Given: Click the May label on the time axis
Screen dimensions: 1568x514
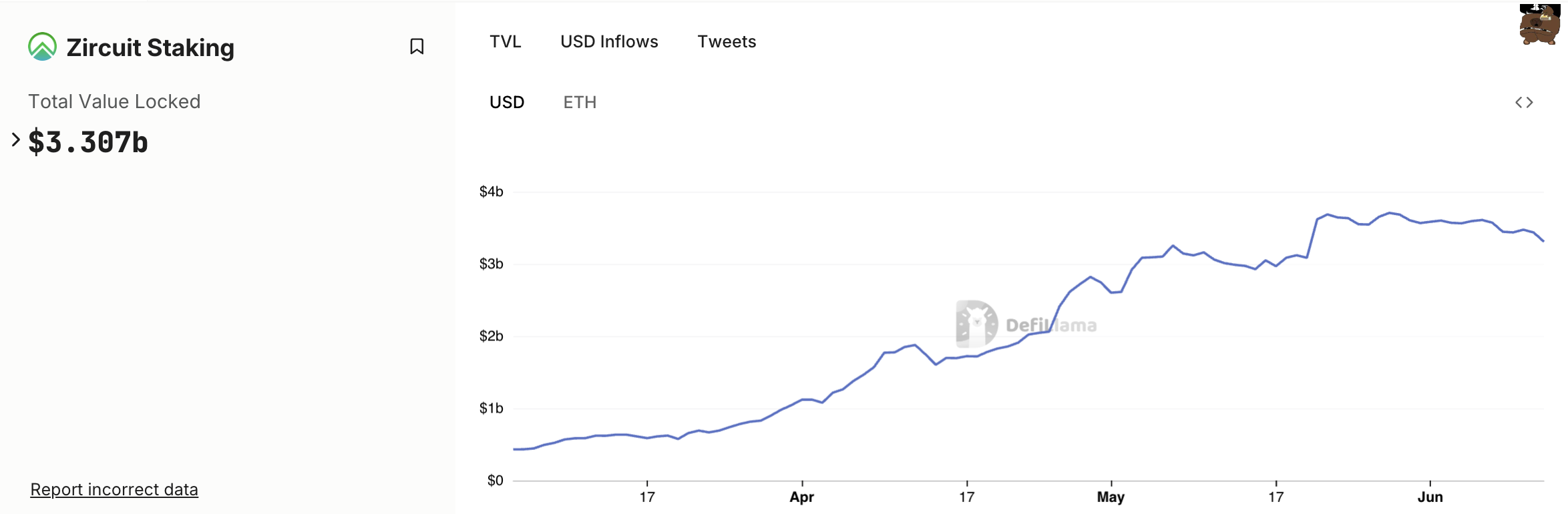Looking at the screenshot, I should coord(1111,497).
